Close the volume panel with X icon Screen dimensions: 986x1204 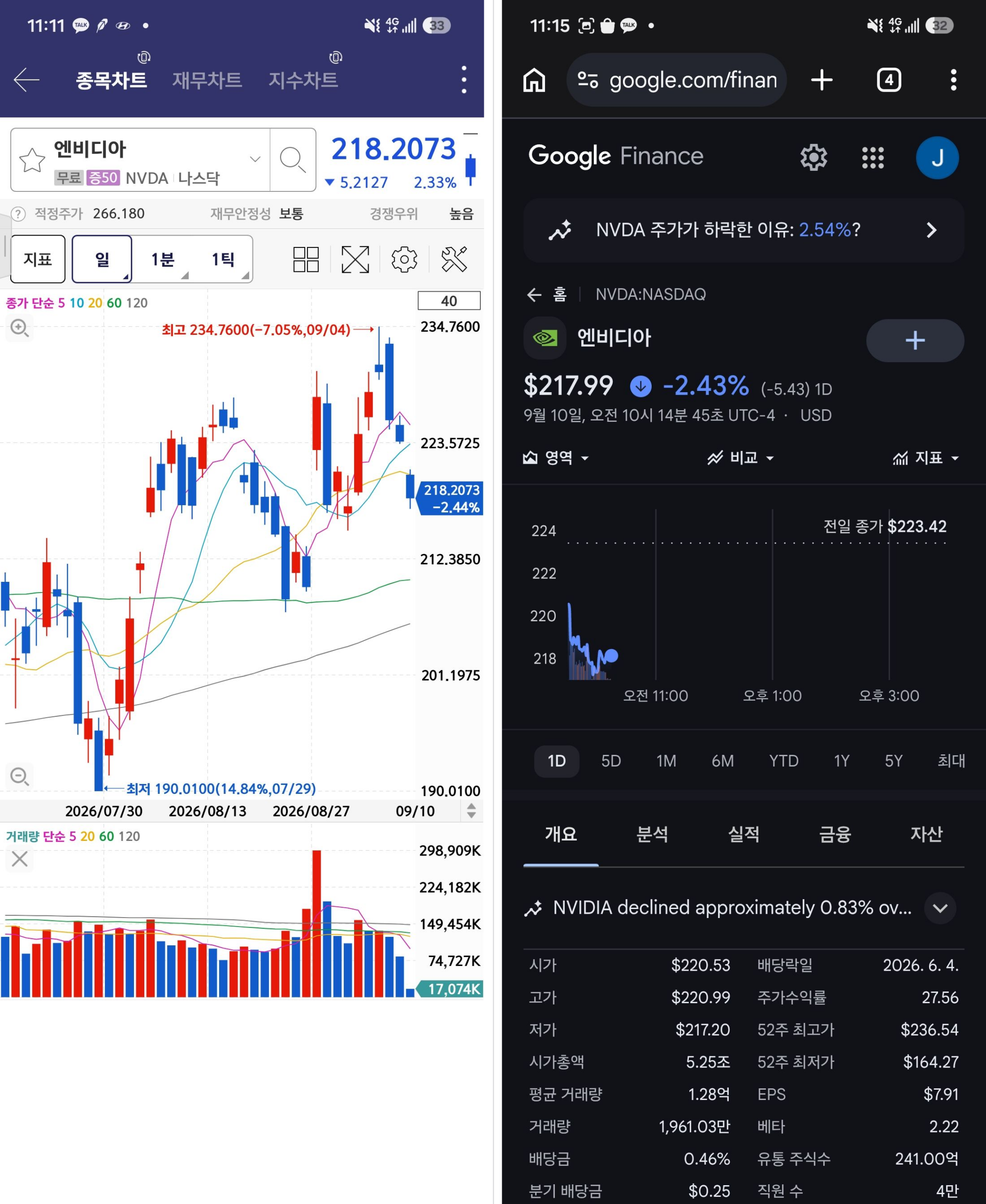[x=20, y=859]
